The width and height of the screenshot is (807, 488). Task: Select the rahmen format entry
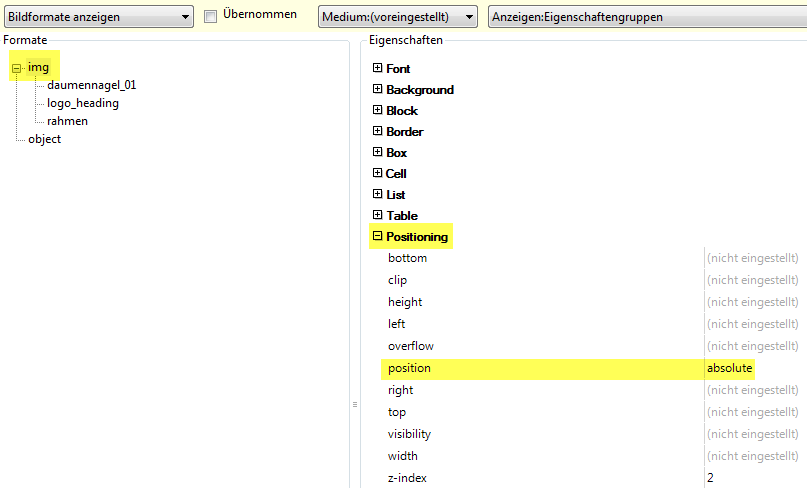tap(67, 121)
